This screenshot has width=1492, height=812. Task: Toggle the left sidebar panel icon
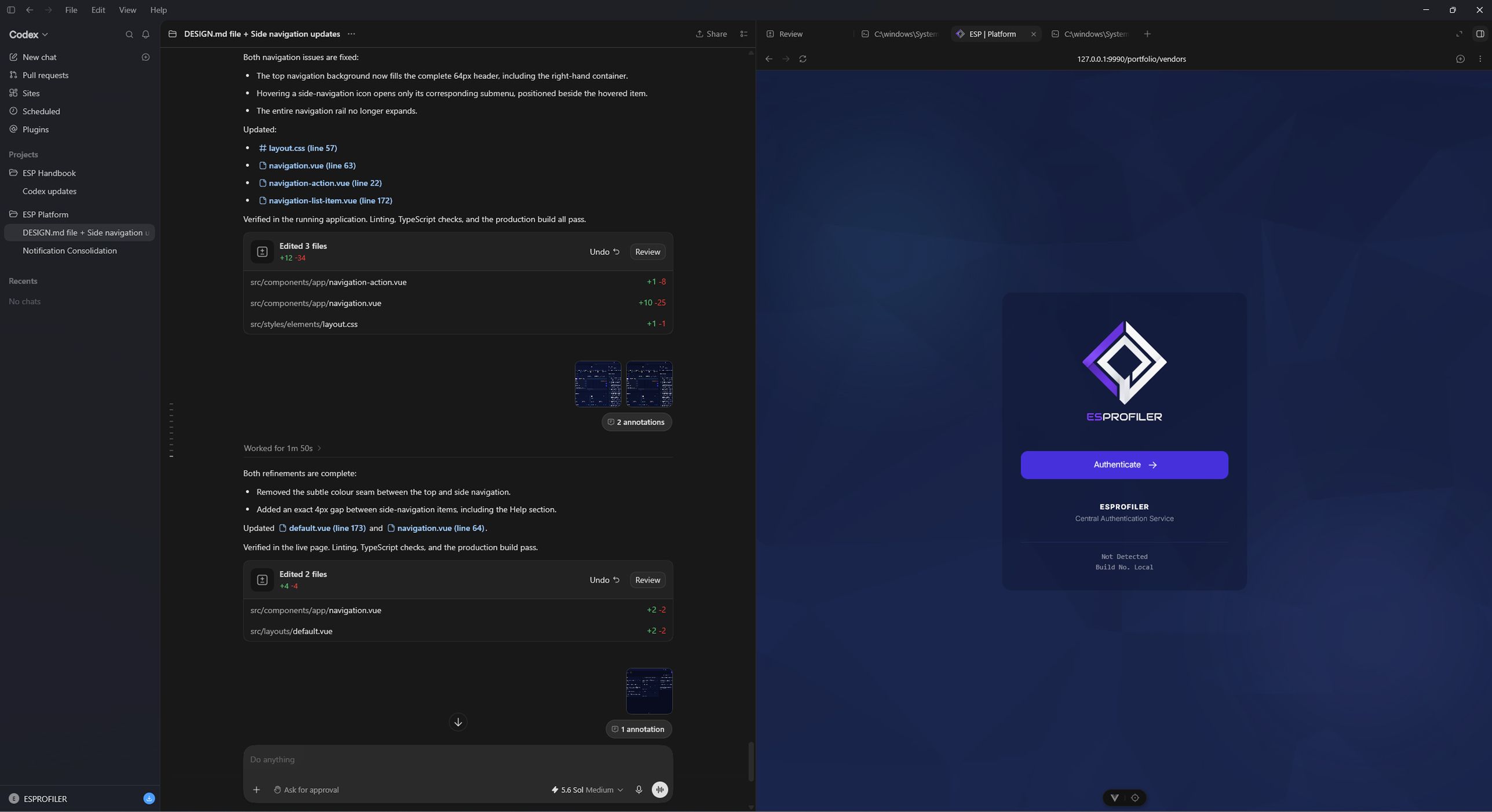click(10, 10)
